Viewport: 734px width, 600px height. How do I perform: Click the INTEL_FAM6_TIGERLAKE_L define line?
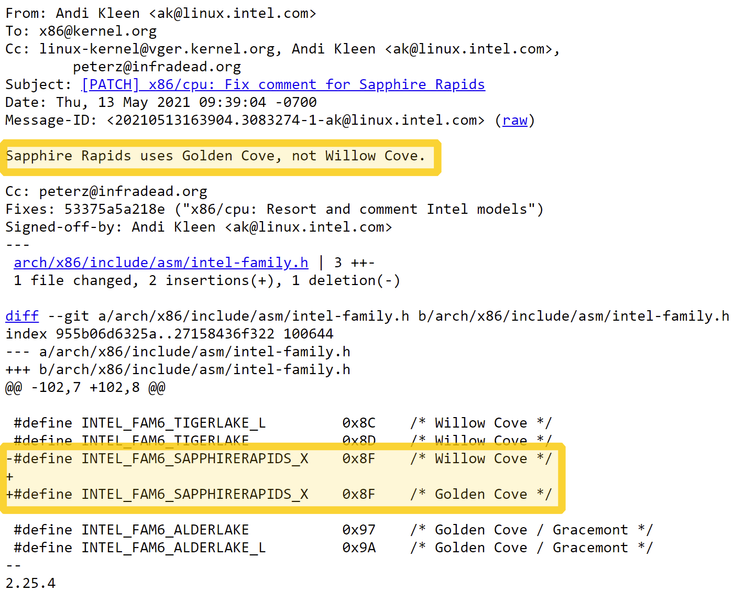tap(283, 423)
